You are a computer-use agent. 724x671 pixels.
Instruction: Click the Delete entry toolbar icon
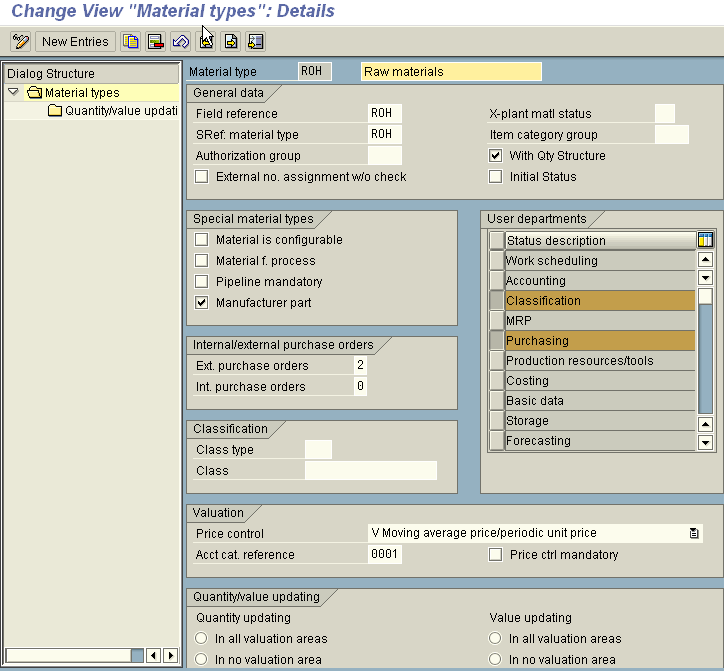point(156,42)
